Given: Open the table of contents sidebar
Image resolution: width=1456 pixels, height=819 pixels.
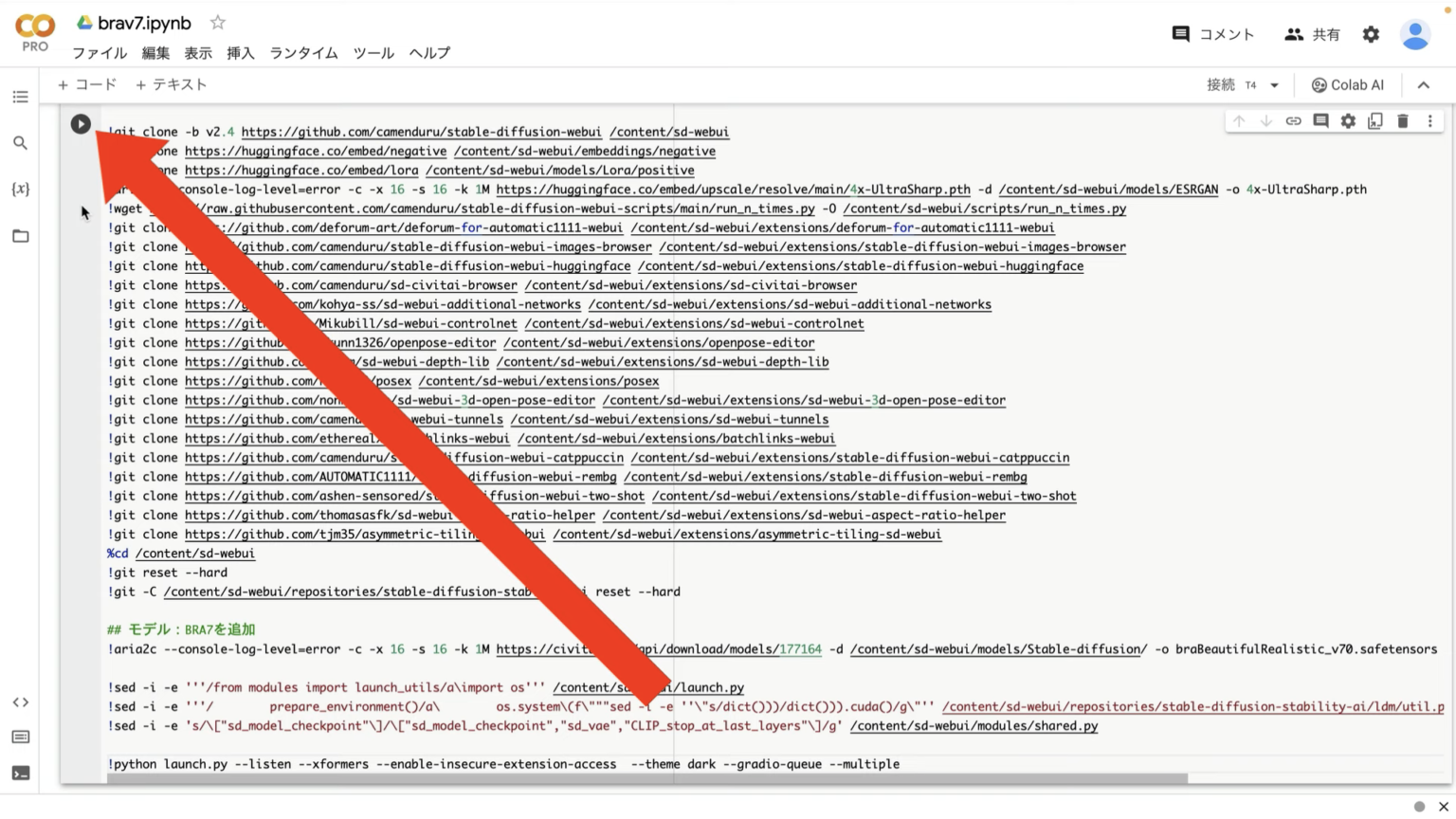Looking at the screenshot, I should click(20, 96).
